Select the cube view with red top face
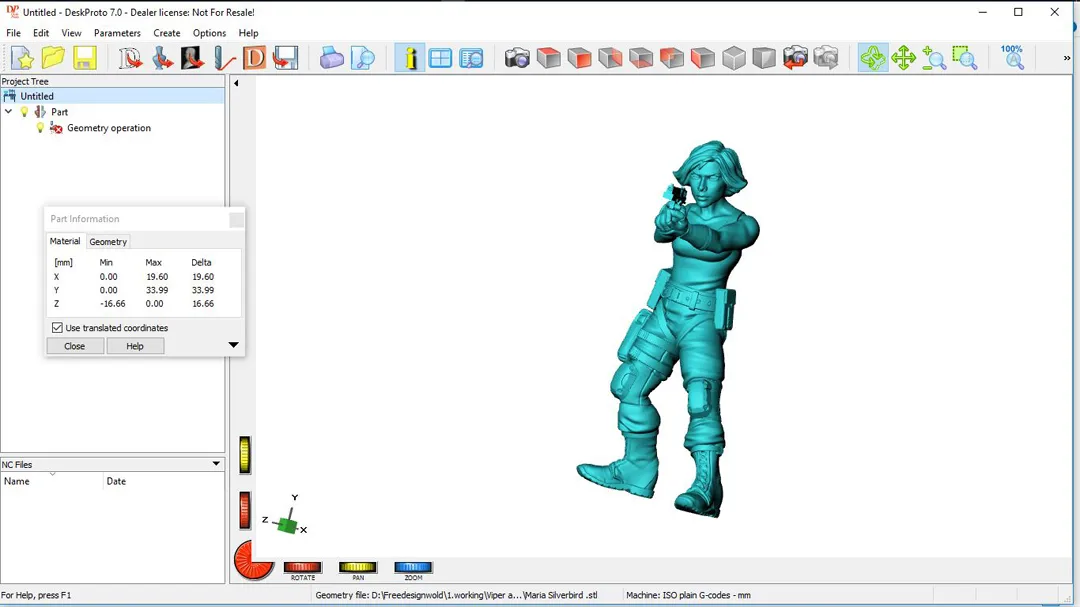 (548, 58)
